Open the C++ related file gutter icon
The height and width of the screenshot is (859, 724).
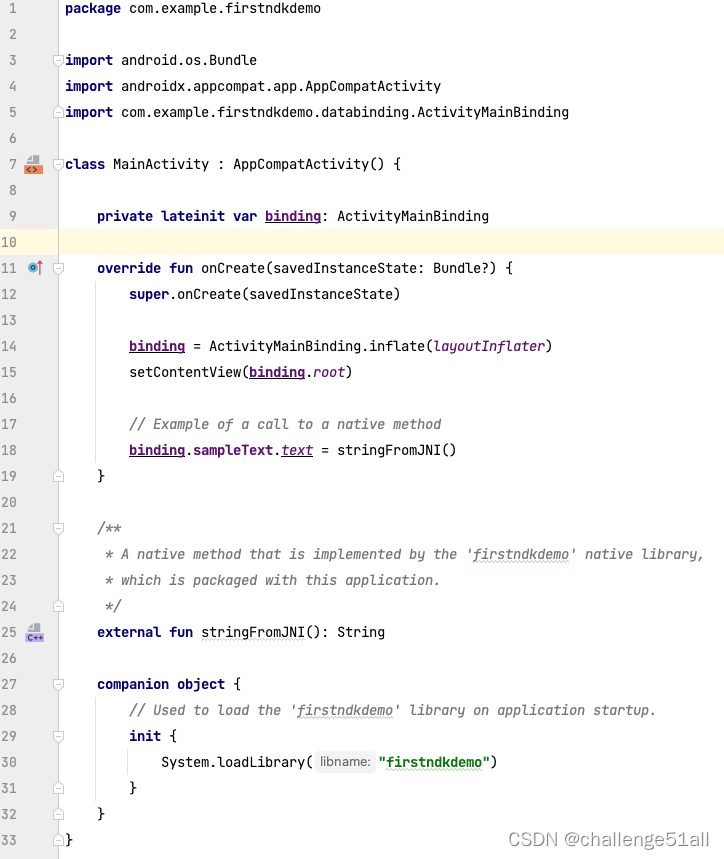(x=35, y=632)
